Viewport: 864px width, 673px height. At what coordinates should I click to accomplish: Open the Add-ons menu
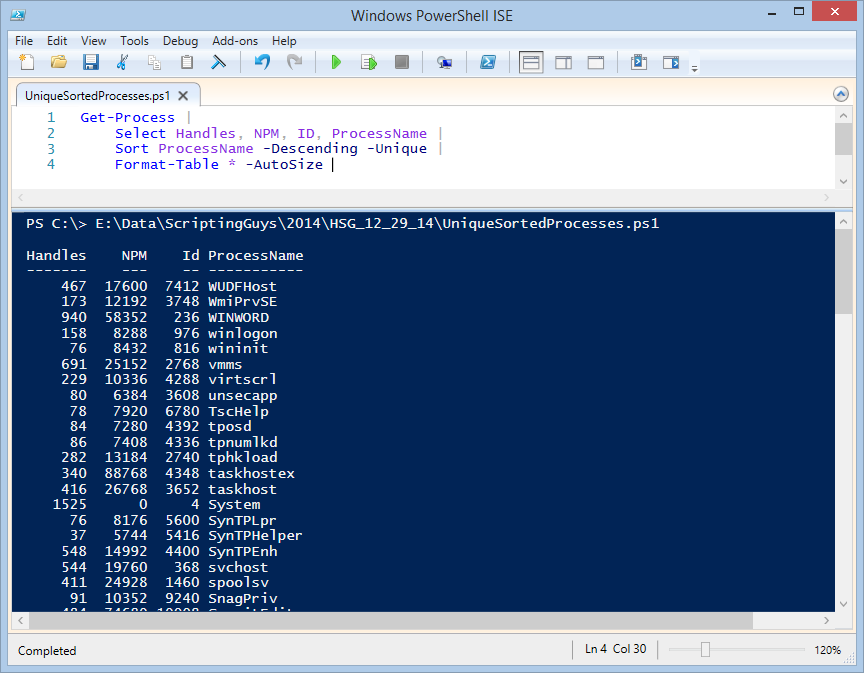[234, 41]
